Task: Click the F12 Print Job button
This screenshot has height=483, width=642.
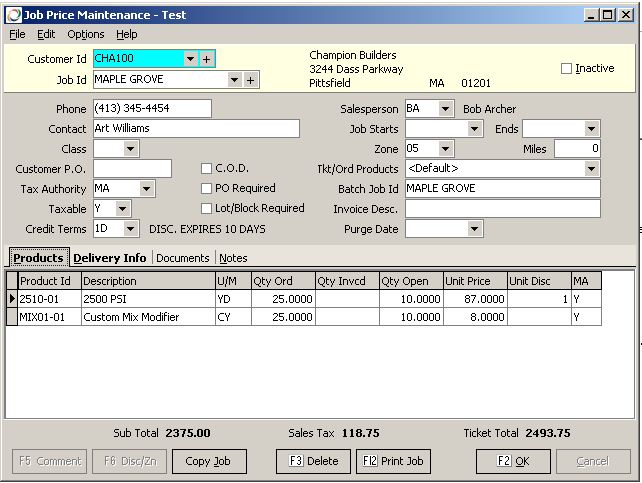Action: pyautogui.click(x=394, y=461)
